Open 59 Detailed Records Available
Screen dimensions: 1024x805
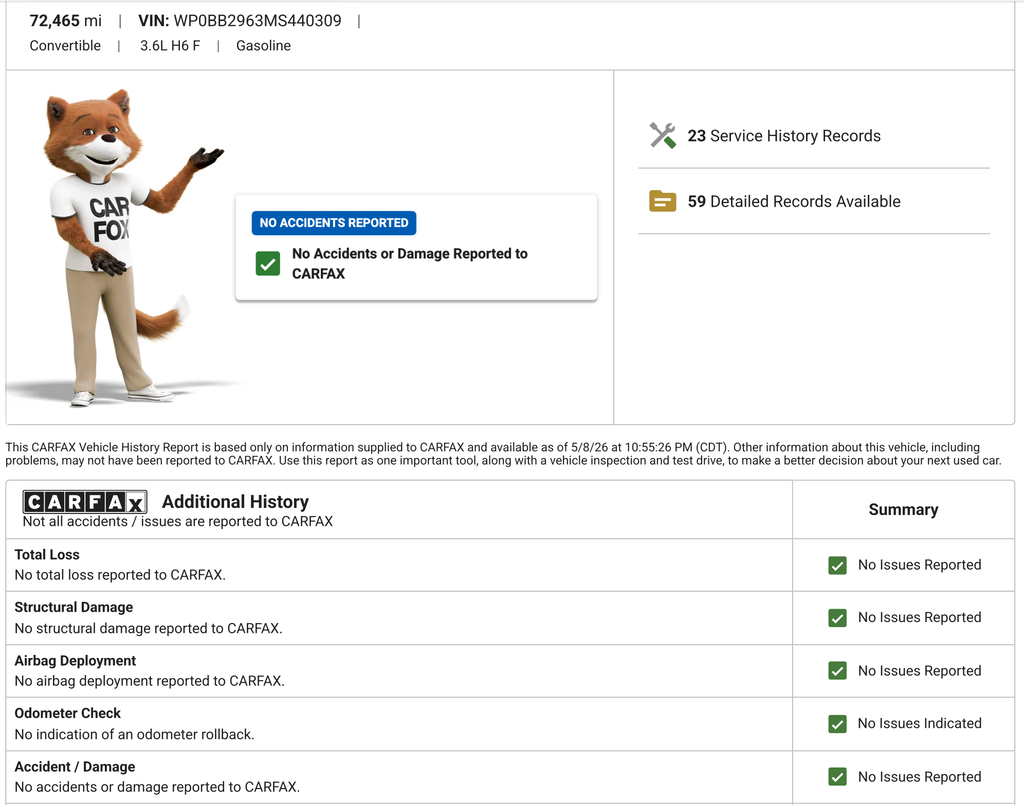pos(793,201)
